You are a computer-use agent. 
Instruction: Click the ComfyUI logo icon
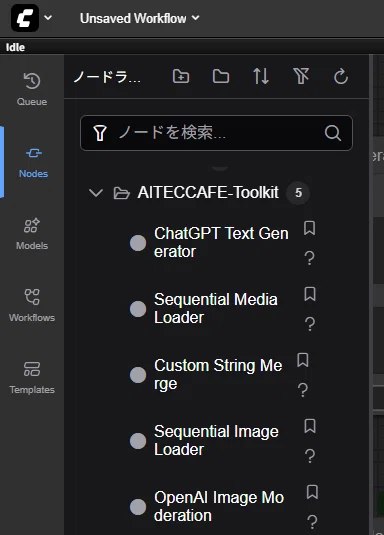pos(25,18)
